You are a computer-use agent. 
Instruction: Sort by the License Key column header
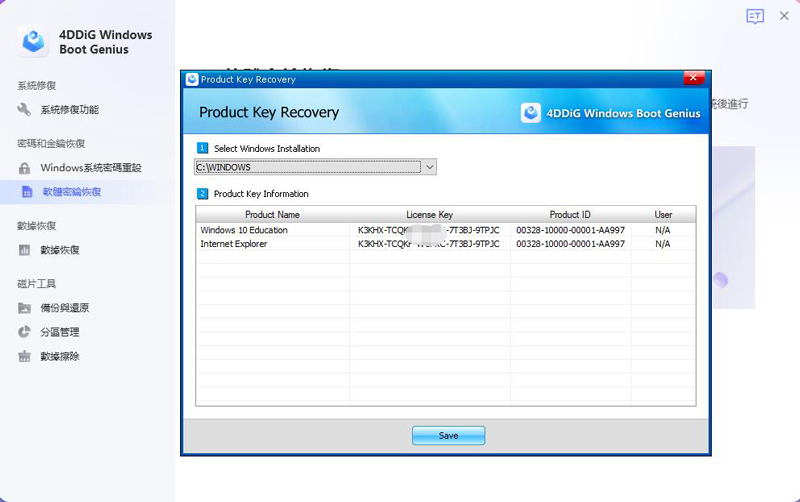pyautogui.click(x=429, y=214)
